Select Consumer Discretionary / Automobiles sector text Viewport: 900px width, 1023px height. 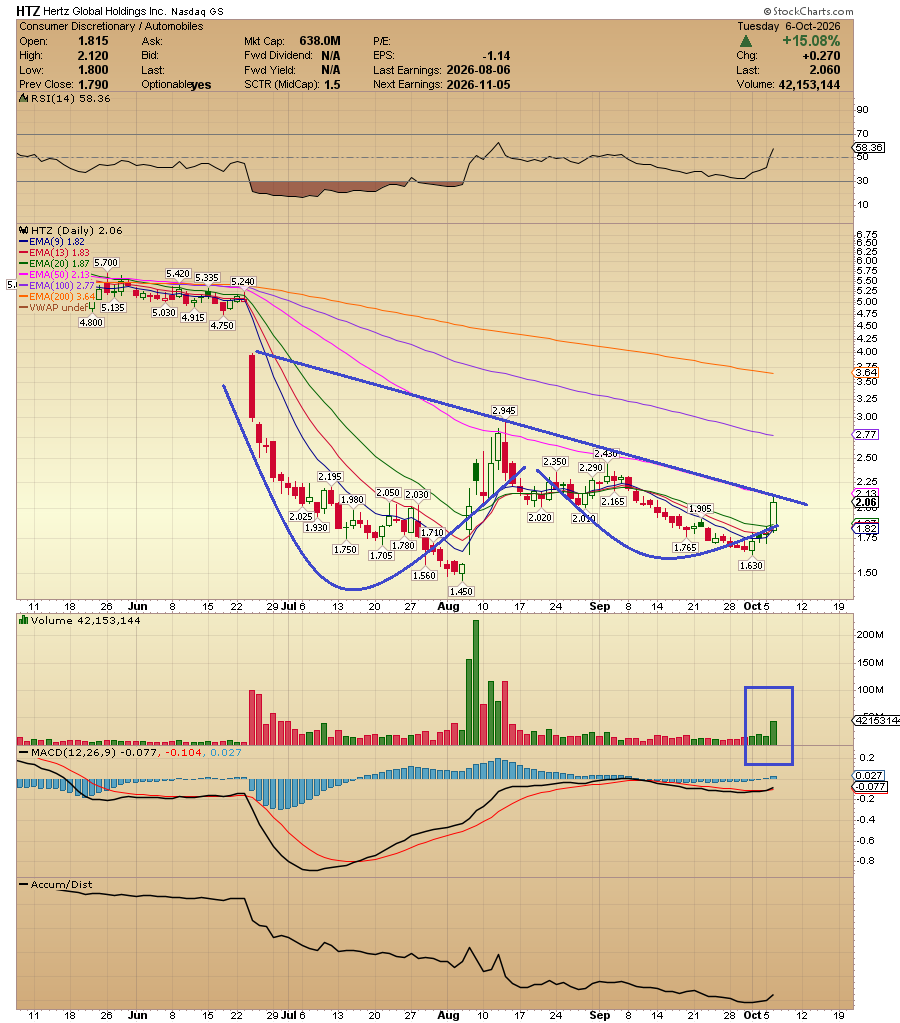point(111,26)
